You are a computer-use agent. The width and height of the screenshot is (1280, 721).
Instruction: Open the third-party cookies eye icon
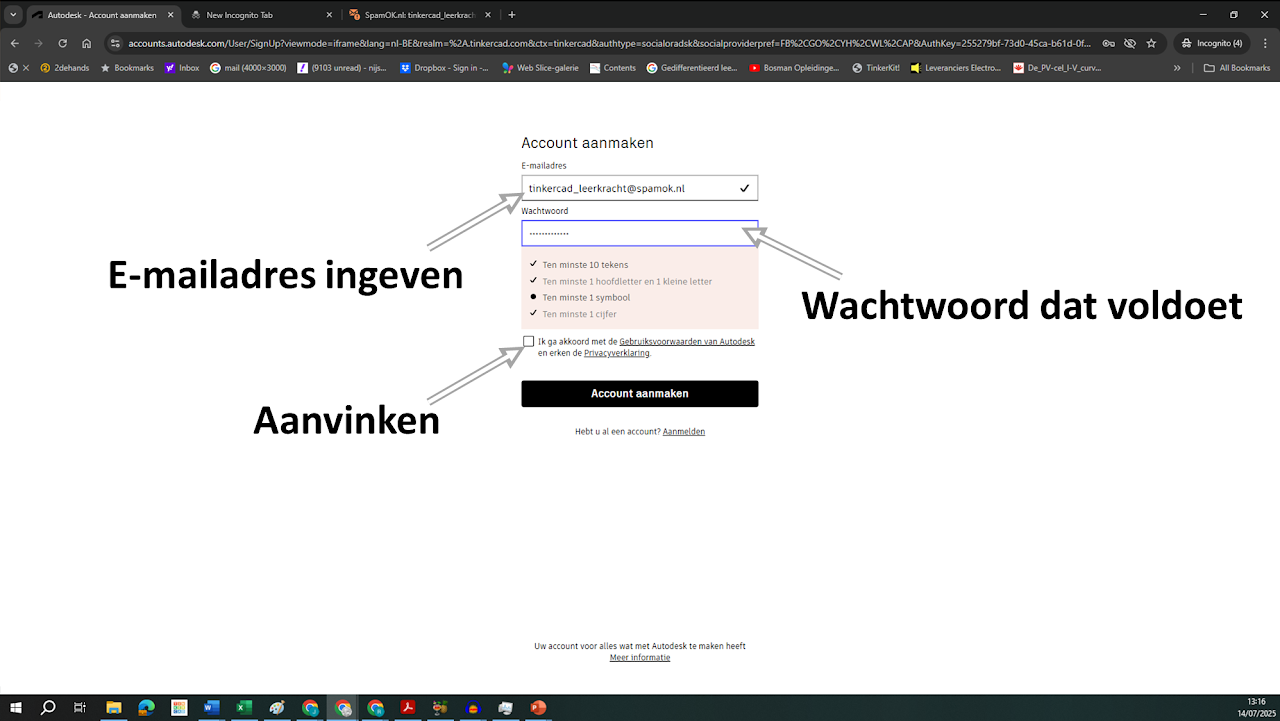pyautogui.click(x=1130, y=43)
